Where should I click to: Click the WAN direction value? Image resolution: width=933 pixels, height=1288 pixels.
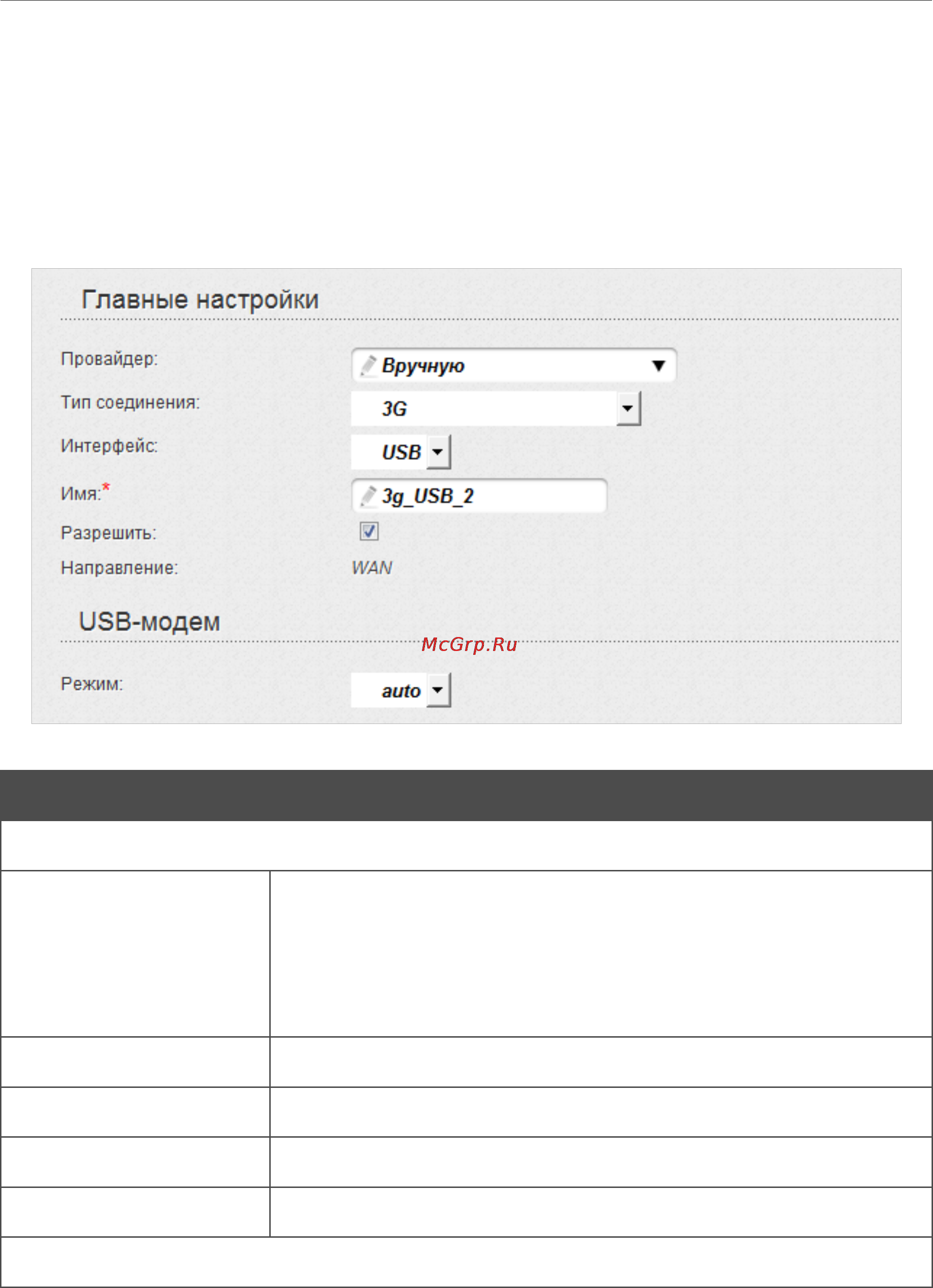tap(372, 568)
